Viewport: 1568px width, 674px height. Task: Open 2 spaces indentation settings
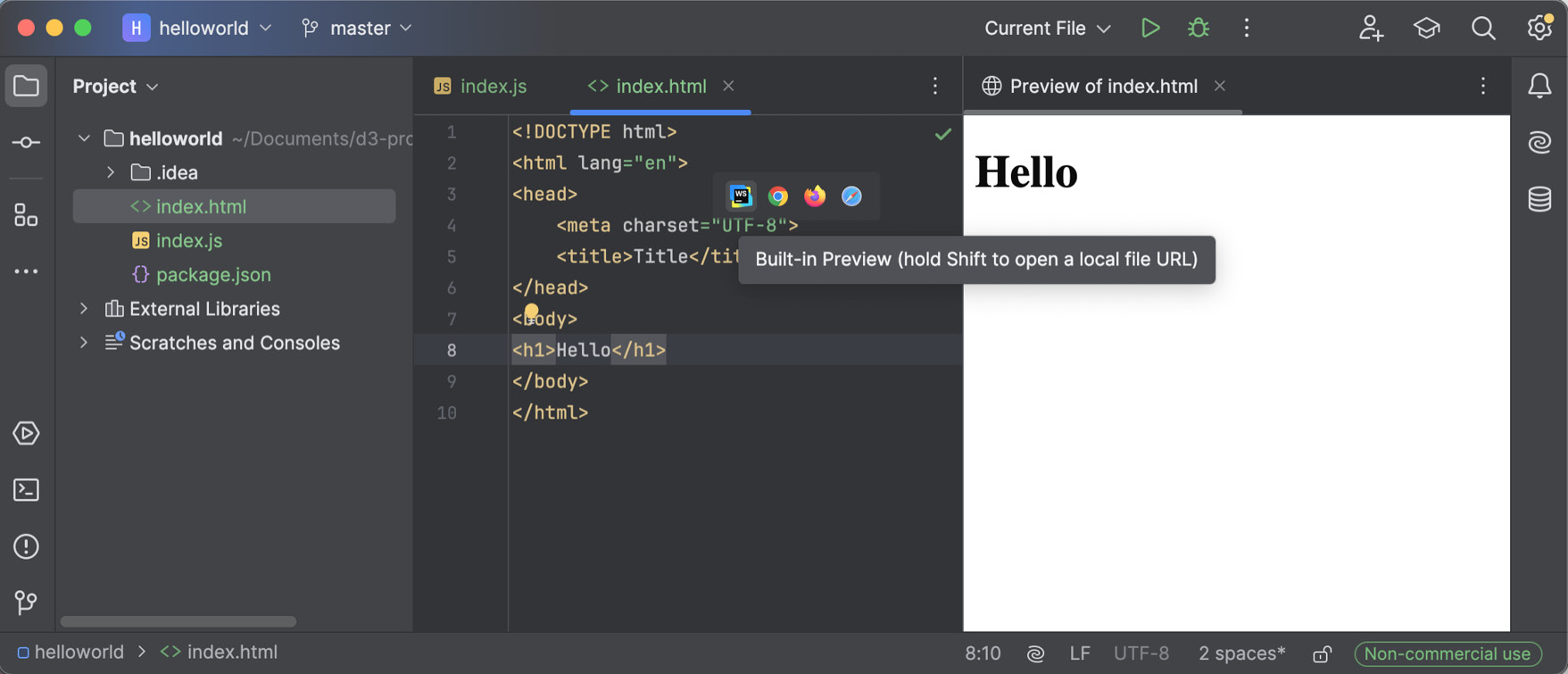point(1241,654)
